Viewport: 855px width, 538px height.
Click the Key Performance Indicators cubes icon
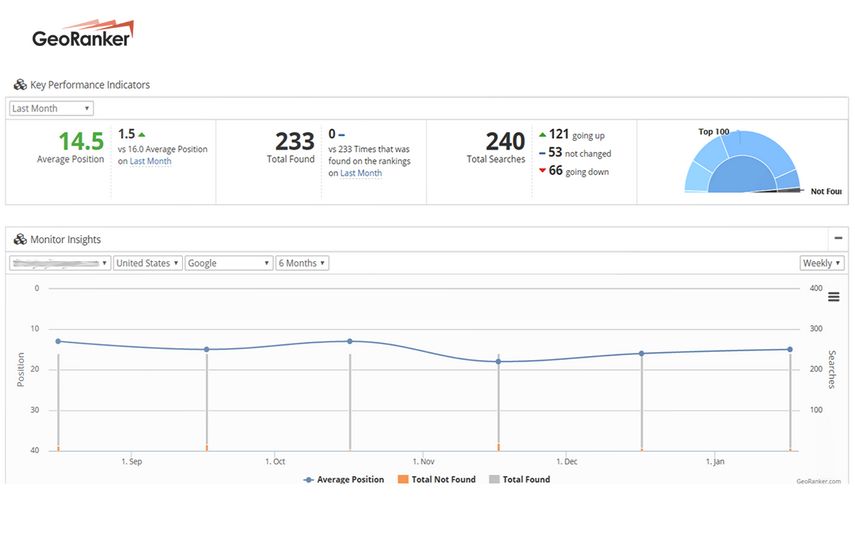[x=20, y=84]
